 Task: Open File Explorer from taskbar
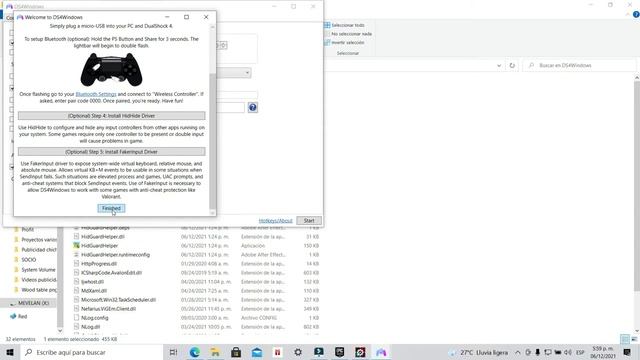tap(215, 352)
